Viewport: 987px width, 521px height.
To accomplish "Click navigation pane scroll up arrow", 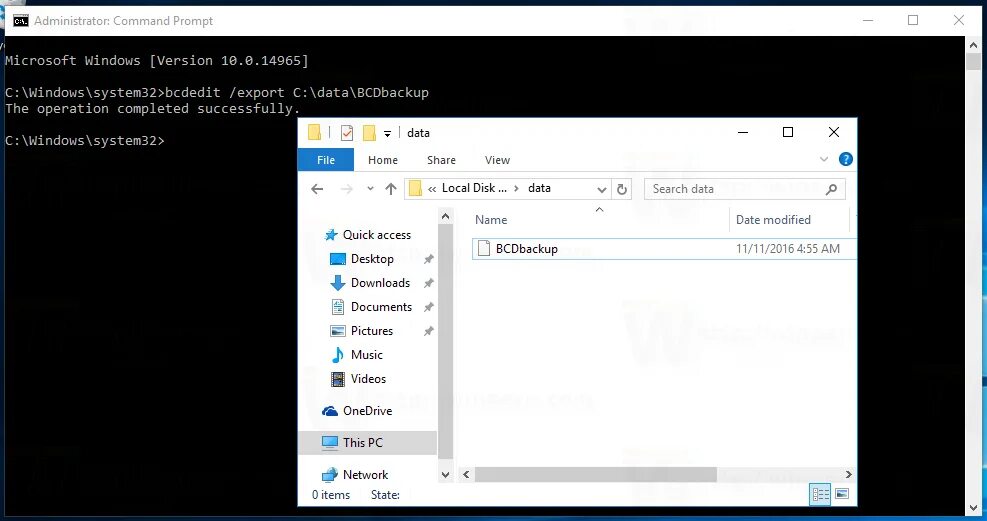I will point(446,216).
